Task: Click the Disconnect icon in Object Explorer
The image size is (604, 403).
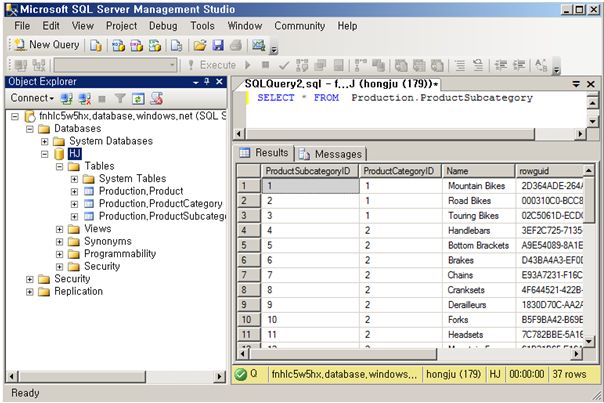Action: pyautogui.click(x=85, y=99)
